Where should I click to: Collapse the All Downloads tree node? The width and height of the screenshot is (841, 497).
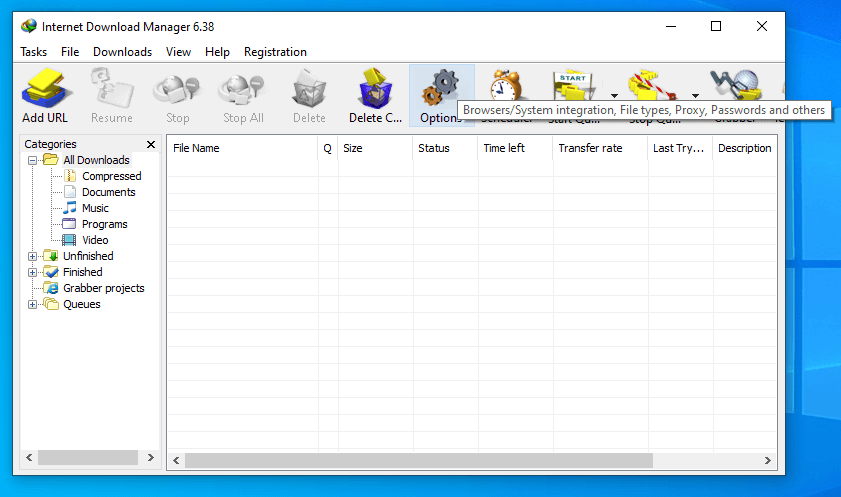pyautogui.click(x=33, y=160)
